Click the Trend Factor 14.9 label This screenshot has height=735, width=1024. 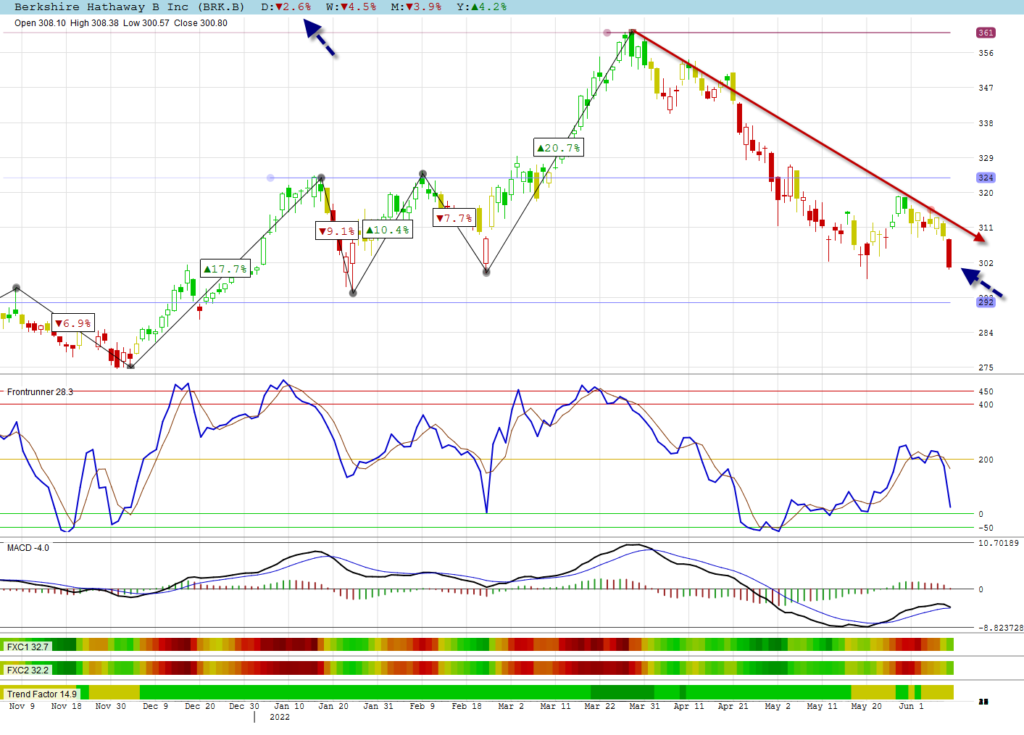tap(42, 694)
